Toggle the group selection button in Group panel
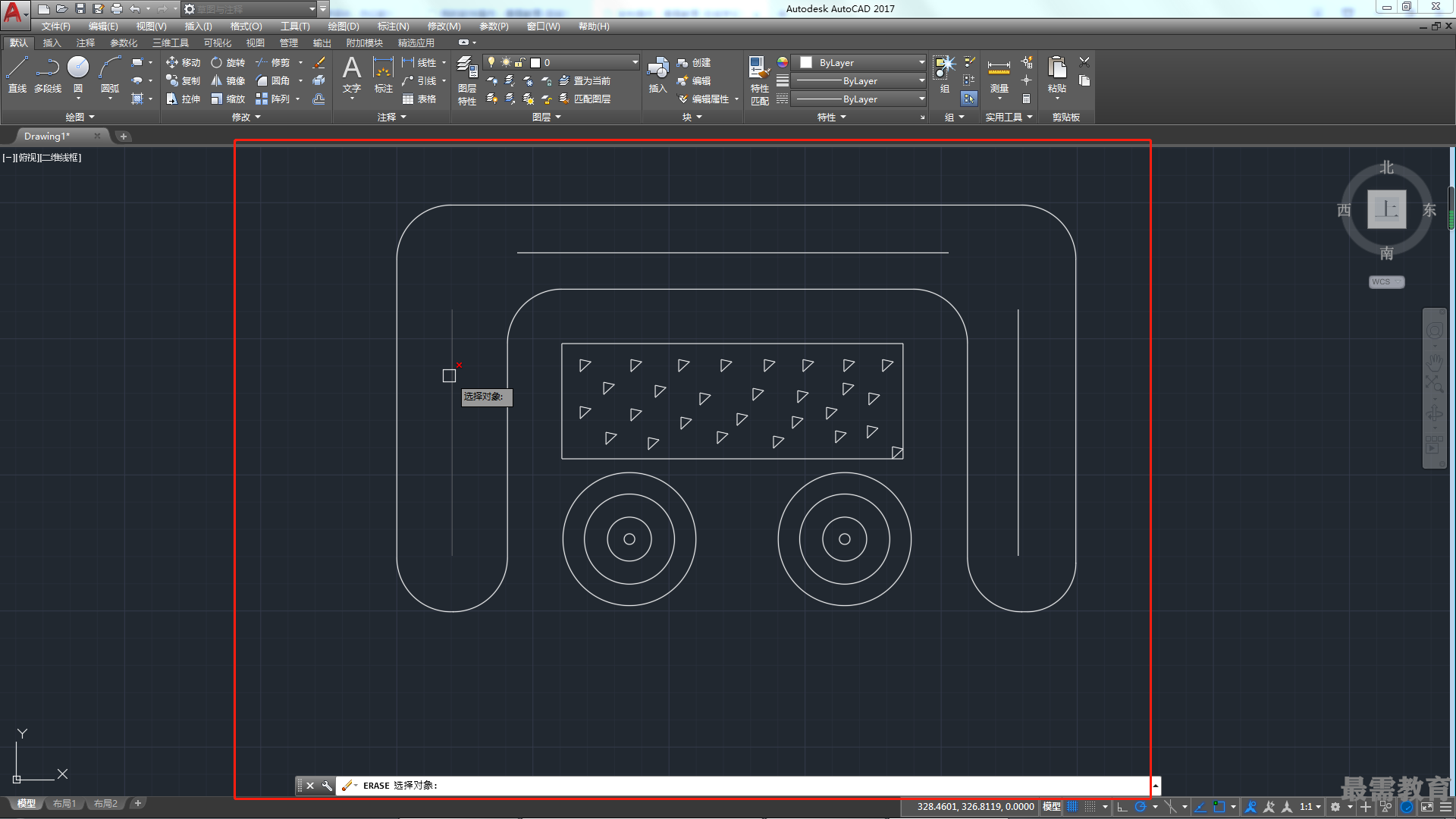This screenshot has width=1456, height=819. [969, 99]
